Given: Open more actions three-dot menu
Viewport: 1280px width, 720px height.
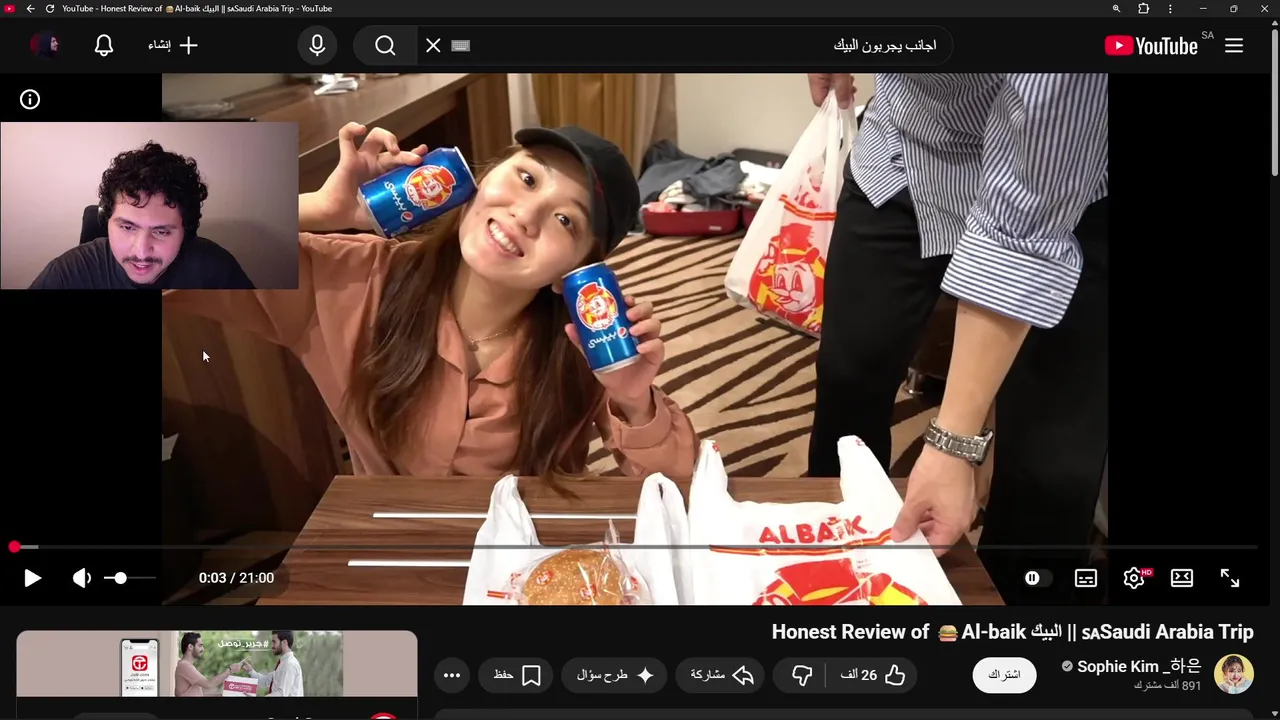Looking at the screenshot, I should tap(452, 675).
